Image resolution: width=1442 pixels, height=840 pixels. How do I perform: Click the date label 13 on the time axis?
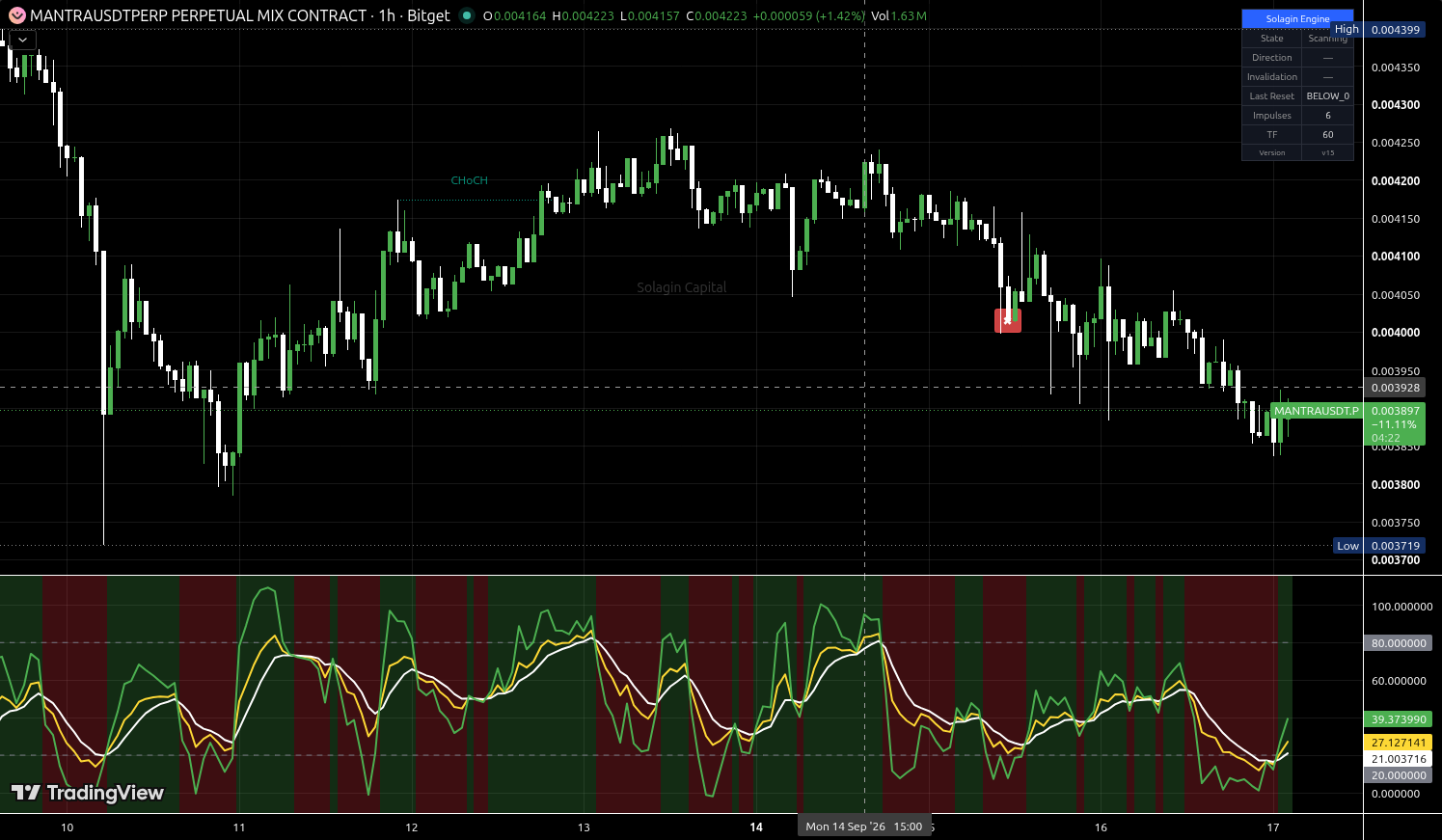[584, 827]
